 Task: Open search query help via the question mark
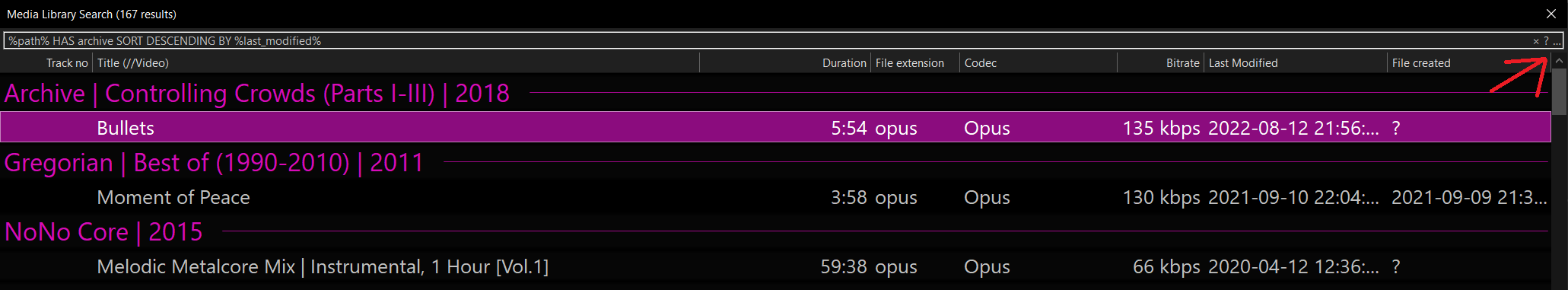pyautogui.click(x=1546, y=41)
